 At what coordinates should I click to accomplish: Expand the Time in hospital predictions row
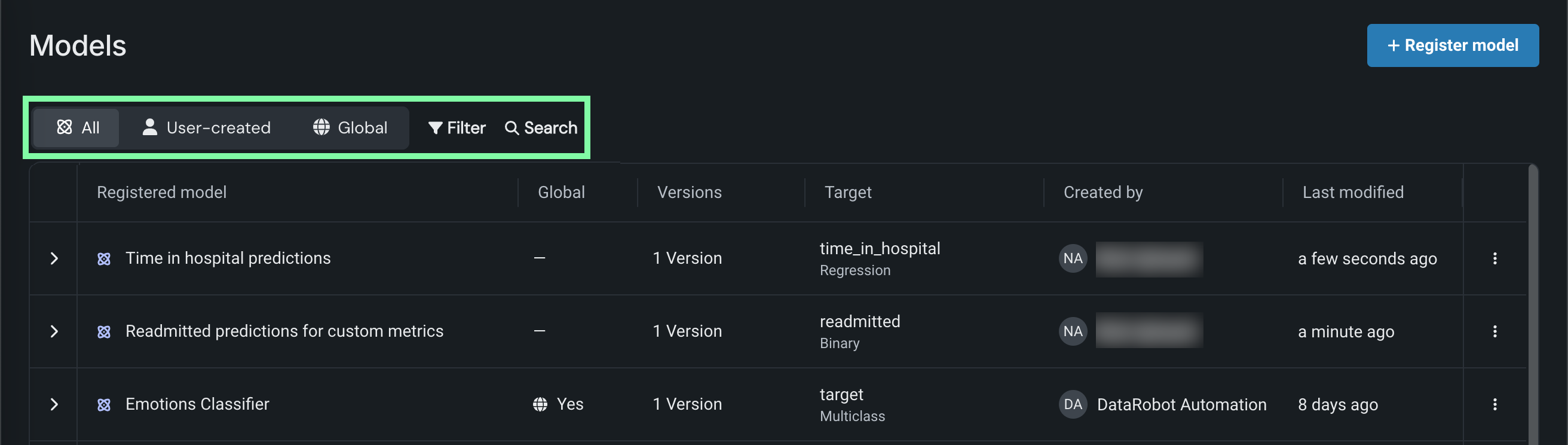pos(54,258)
